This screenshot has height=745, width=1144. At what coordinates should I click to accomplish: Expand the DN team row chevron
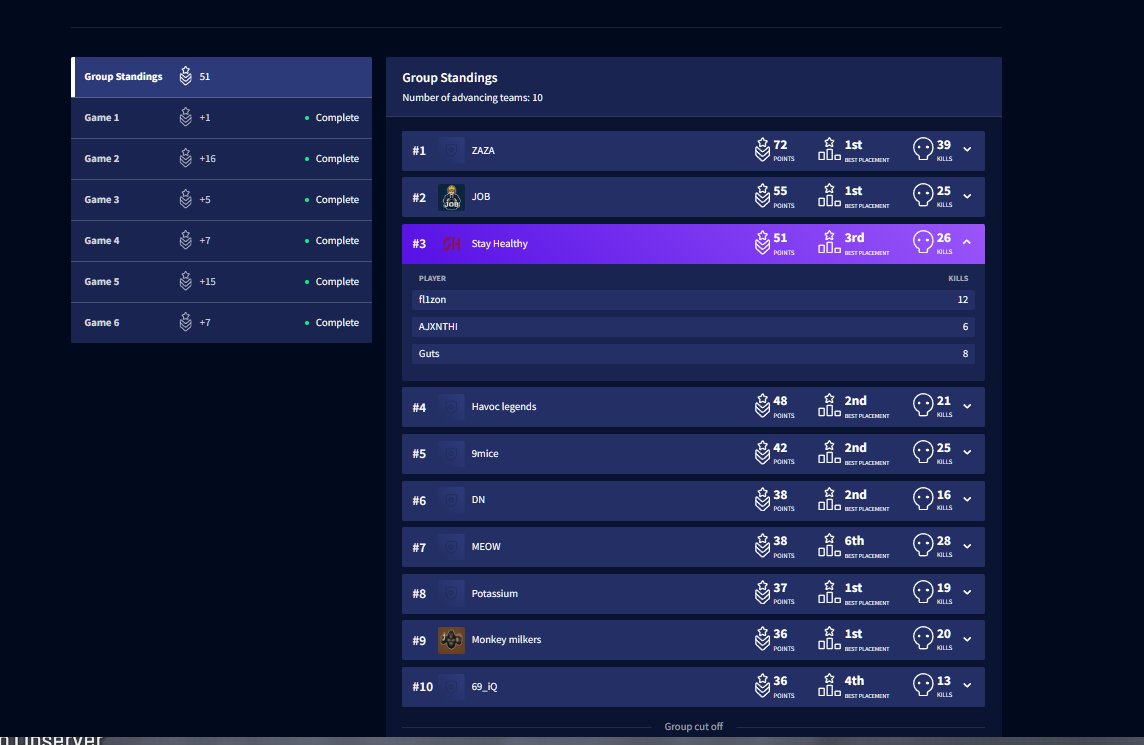[967, 500]
